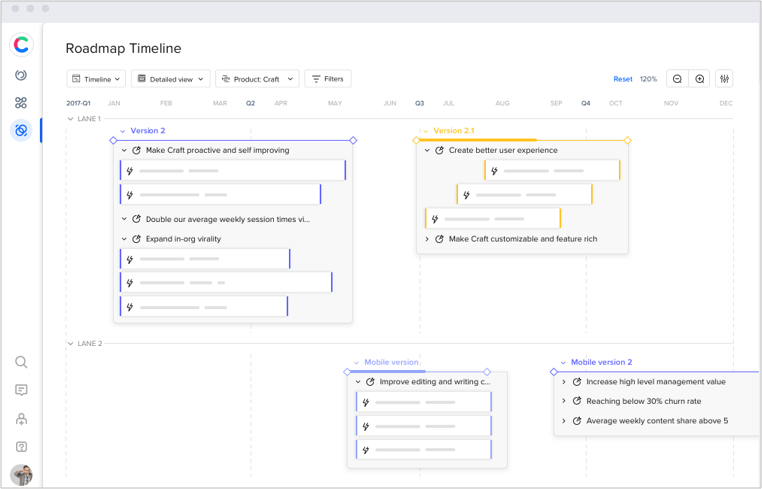Open first feature bar under 'Create better user experience'
Viewport: 762px width, 489px height.
click(x=552, y=171)
